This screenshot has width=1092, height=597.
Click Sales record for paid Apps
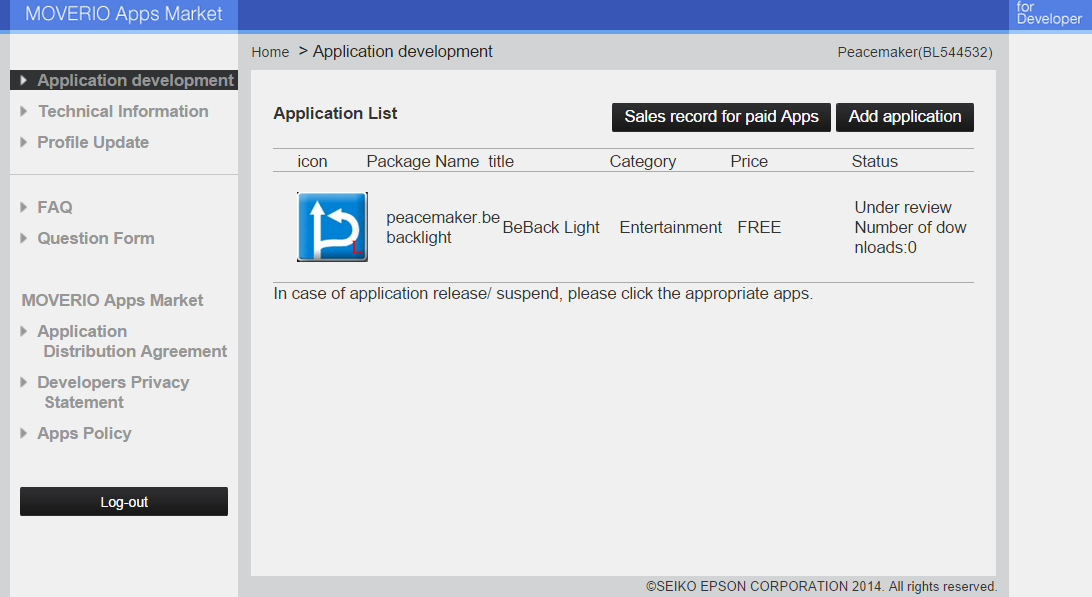[x=722, y=117]
